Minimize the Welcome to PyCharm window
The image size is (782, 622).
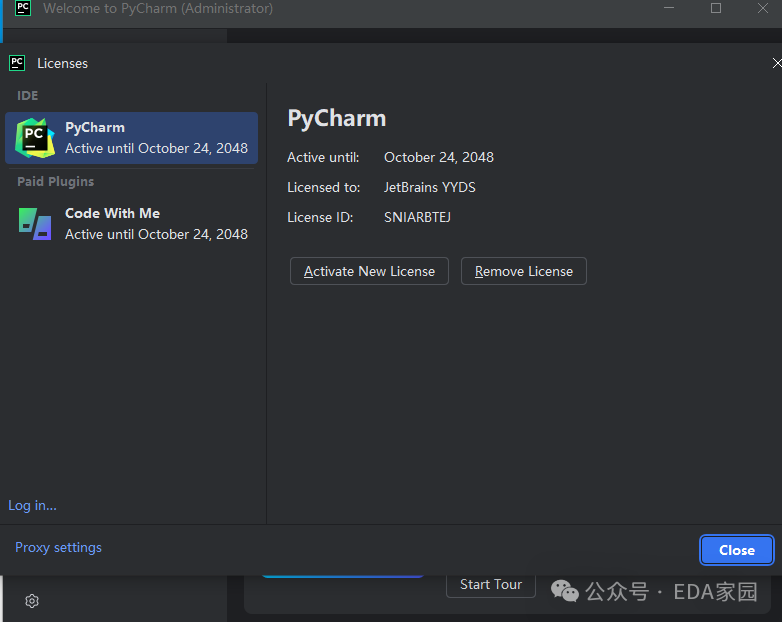tap(669, 8)
